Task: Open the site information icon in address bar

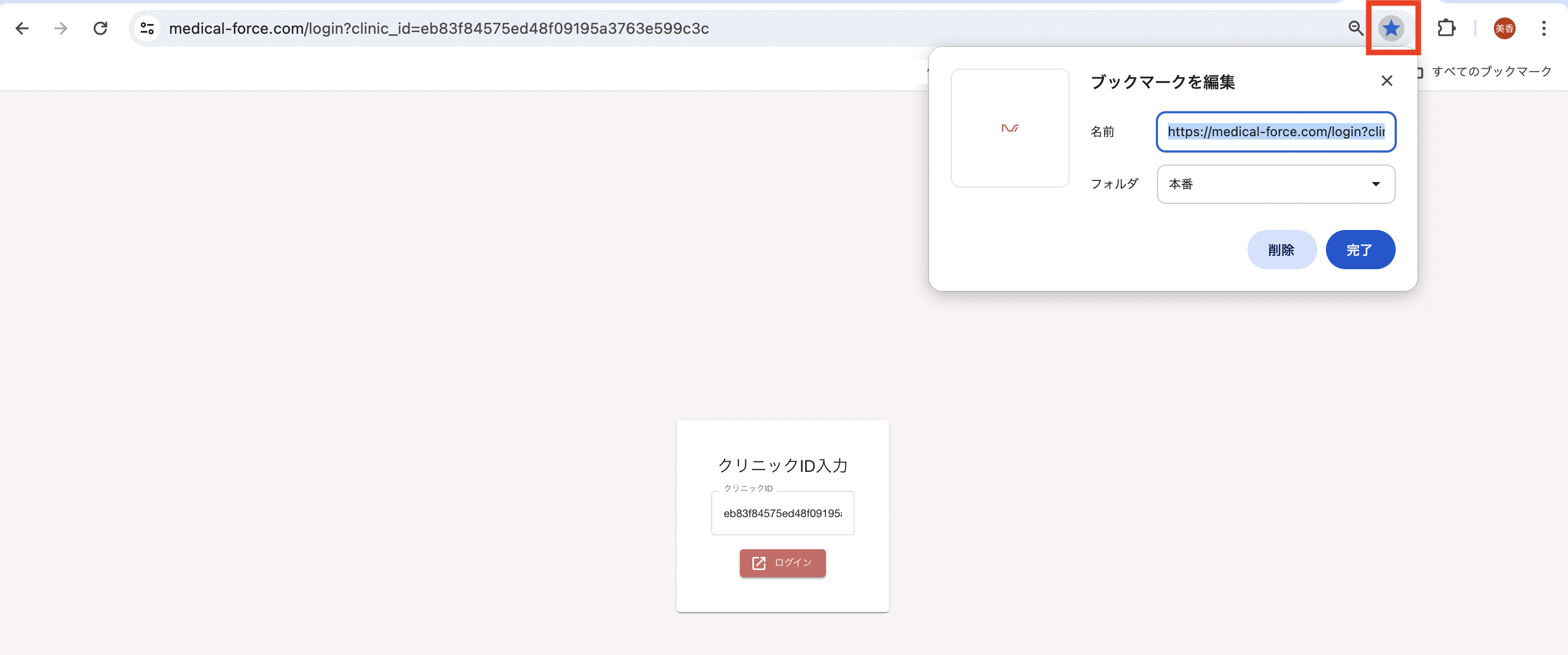Action: (x=147, y=28)
